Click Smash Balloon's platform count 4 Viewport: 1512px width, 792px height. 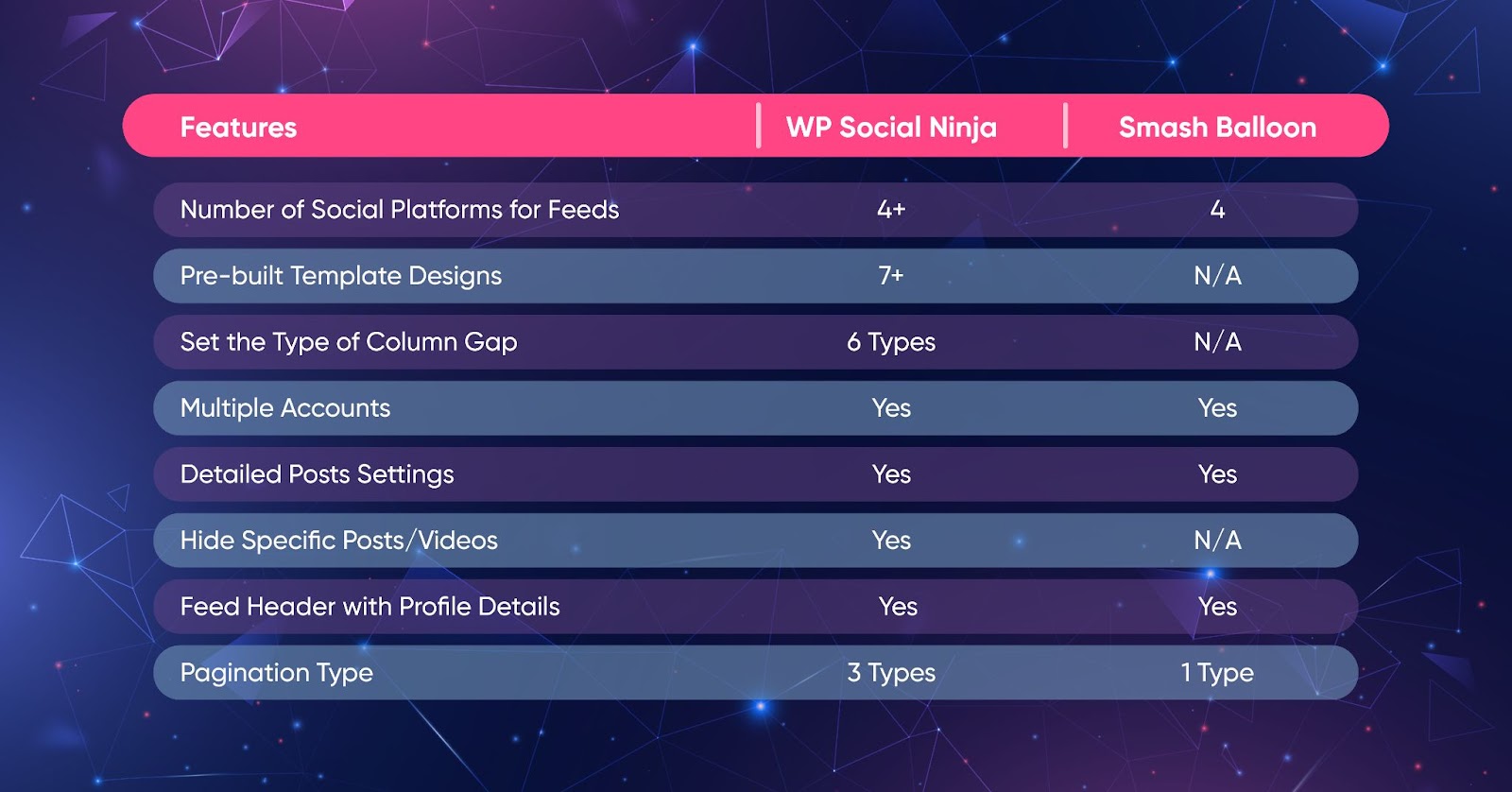click(1217, 210)
